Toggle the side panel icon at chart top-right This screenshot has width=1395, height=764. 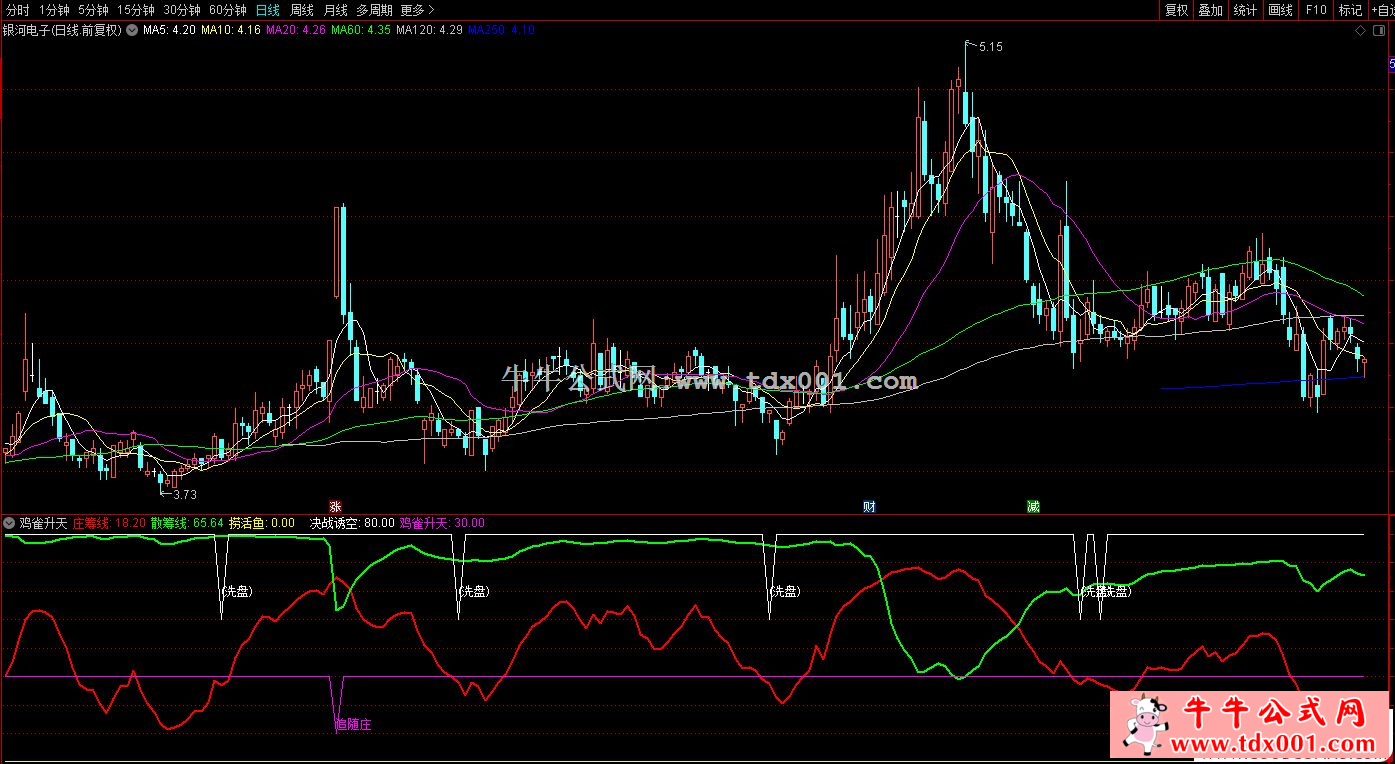pyautogui.click(x=1378, y=30)
